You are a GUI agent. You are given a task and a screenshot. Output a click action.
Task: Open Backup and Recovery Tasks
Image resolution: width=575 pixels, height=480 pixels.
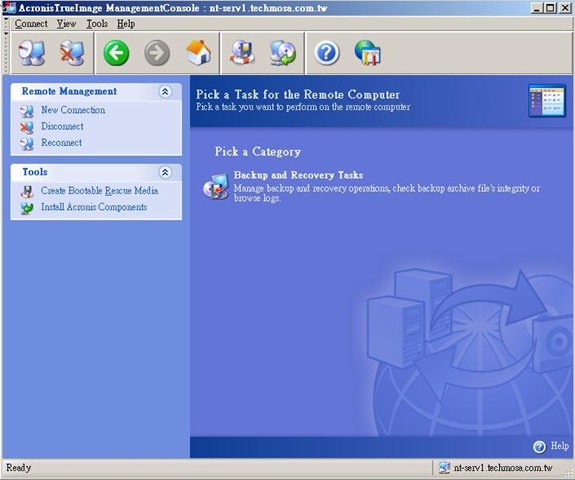tap(299, 175)
